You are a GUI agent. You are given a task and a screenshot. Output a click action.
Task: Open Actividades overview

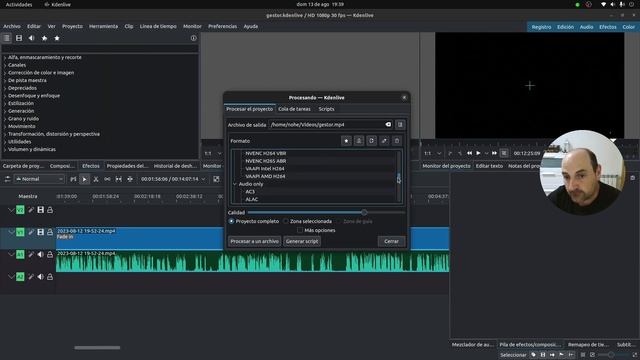pyautogui.click(x=19, y=4)
